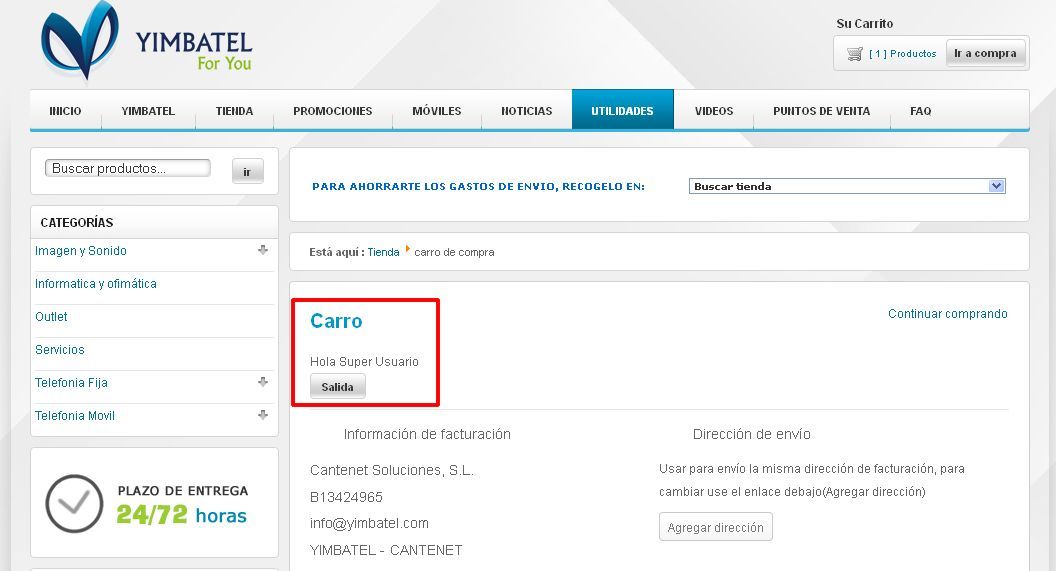Open Informatica y ofimática category

tap(96, 283)
